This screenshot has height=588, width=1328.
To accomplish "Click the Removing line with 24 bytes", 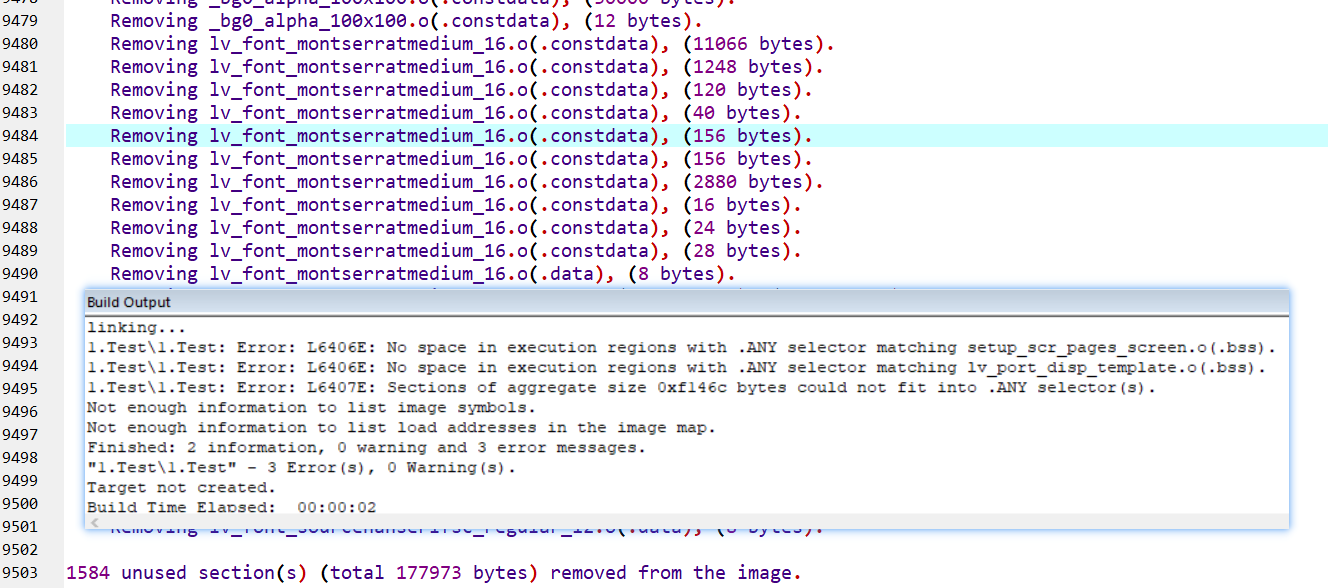I will (x=456, y=227).
